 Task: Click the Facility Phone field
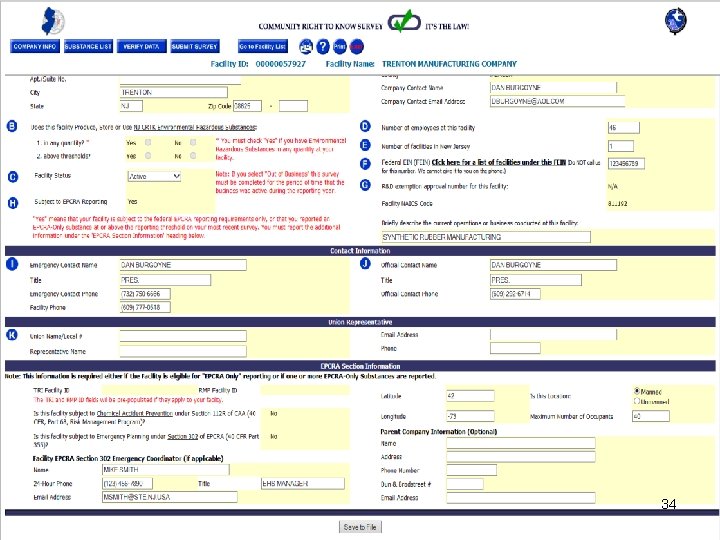tap(145, 307)
